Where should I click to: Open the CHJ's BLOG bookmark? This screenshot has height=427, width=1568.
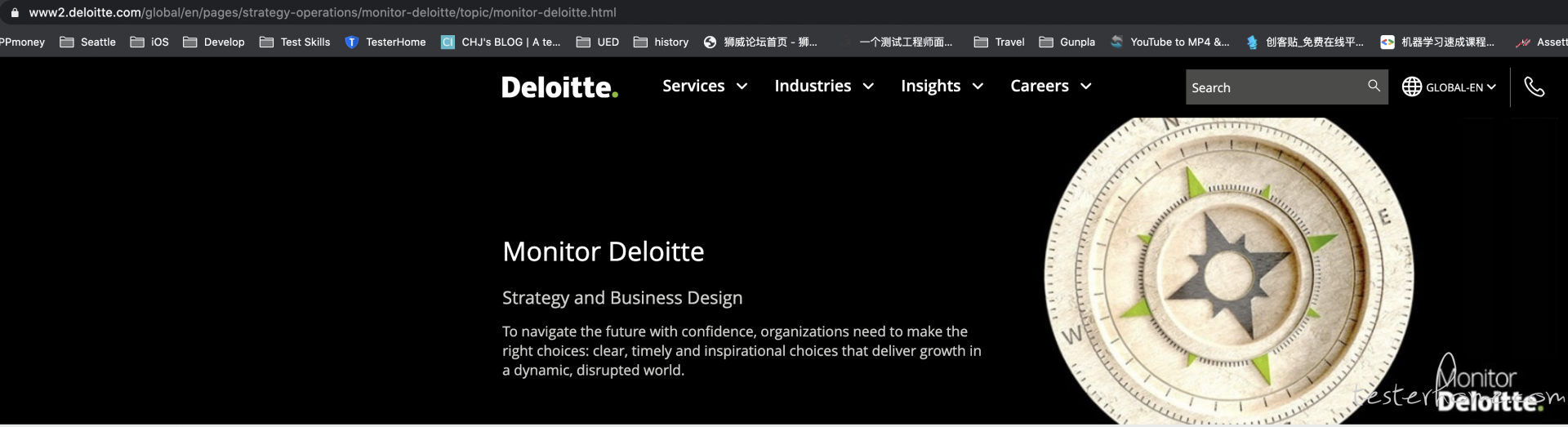pos(501,42)
